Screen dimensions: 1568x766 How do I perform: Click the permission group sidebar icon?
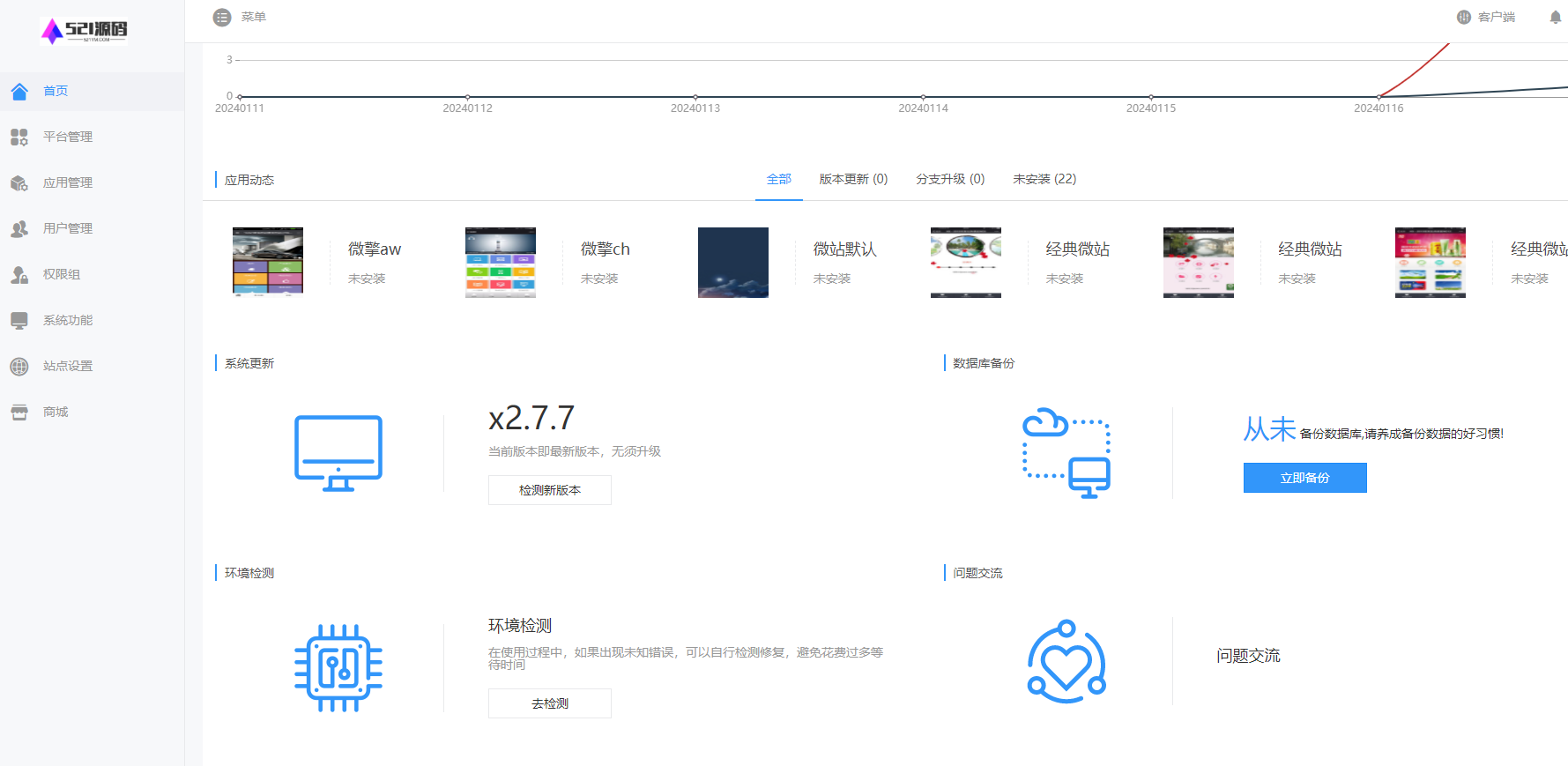click(x=19, y=274)
